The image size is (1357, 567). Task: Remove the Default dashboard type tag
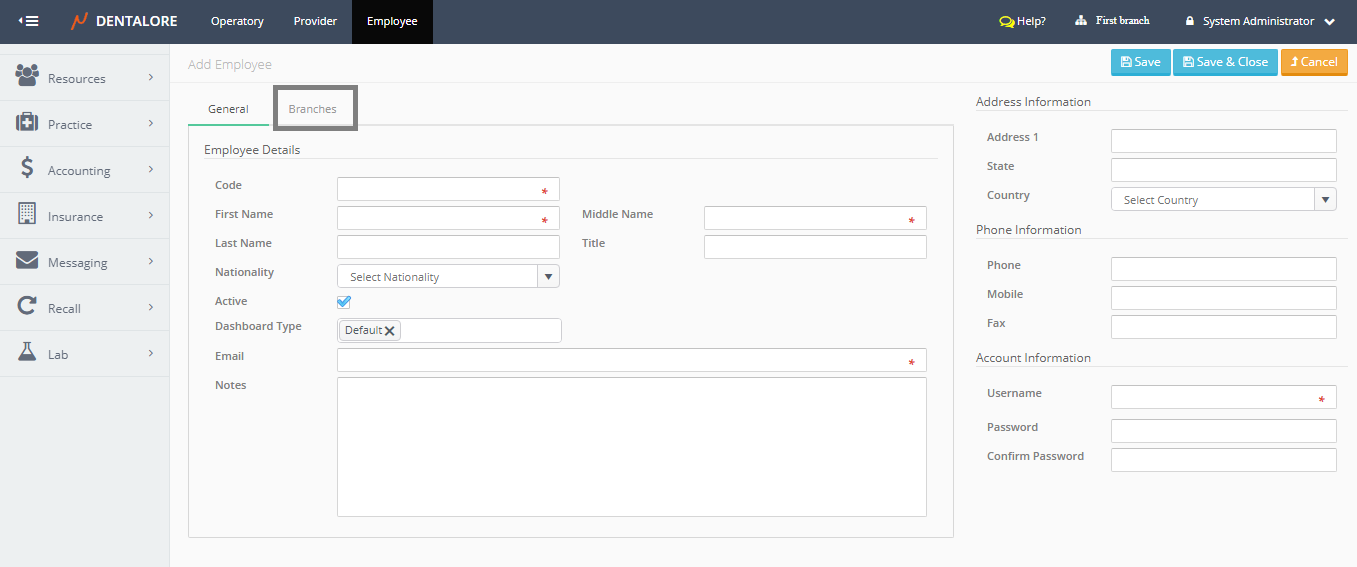tap(390, 331)
